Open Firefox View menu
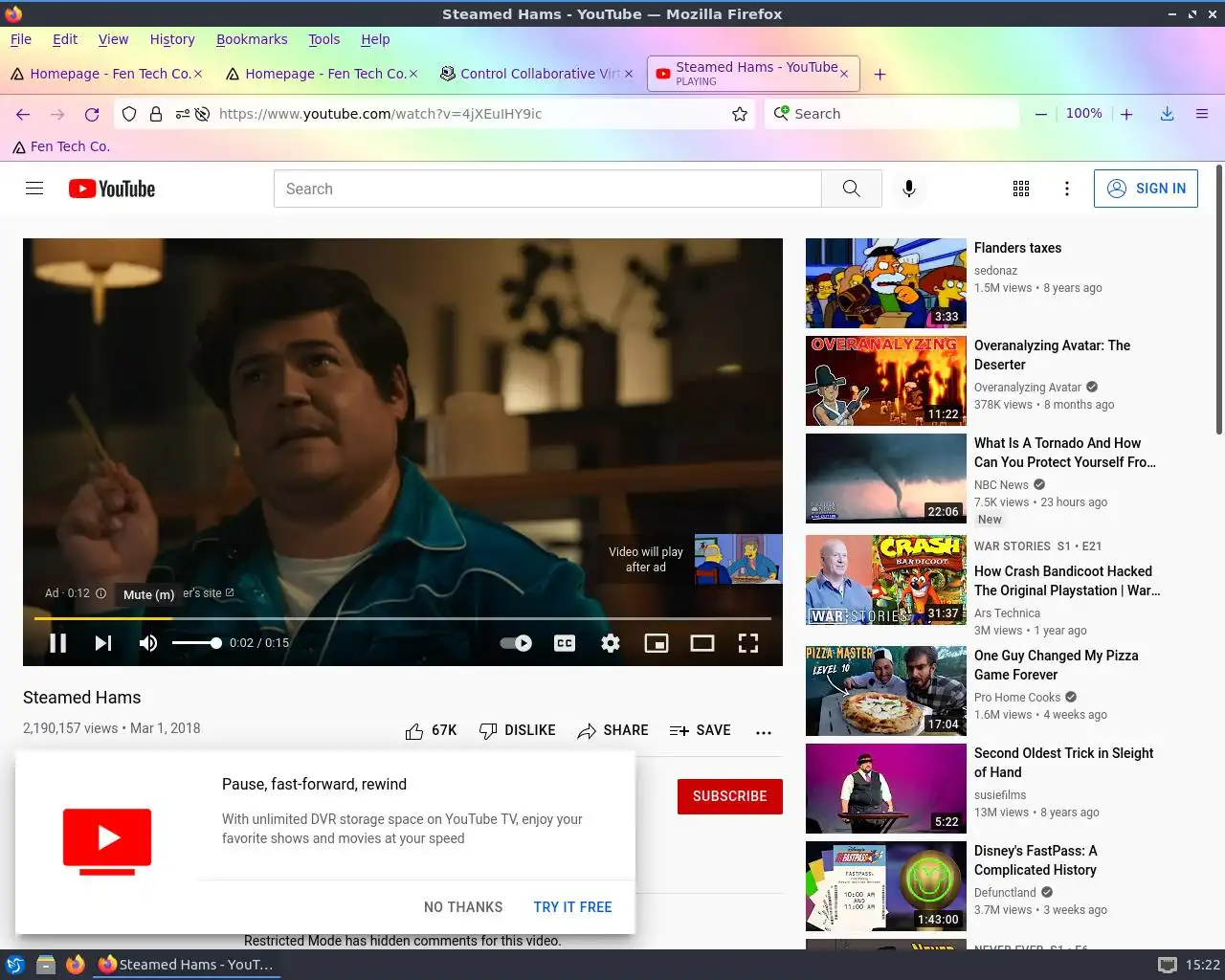Screen dimensions: 1225x980 [x=113, y=39]
